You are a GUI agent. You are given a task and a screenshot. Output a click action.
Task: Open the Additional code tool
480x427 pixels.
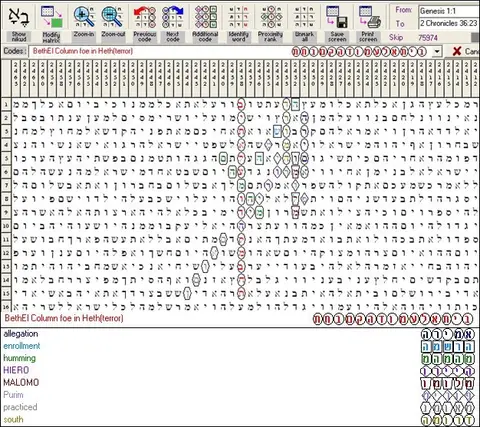[x=205, y=17]
